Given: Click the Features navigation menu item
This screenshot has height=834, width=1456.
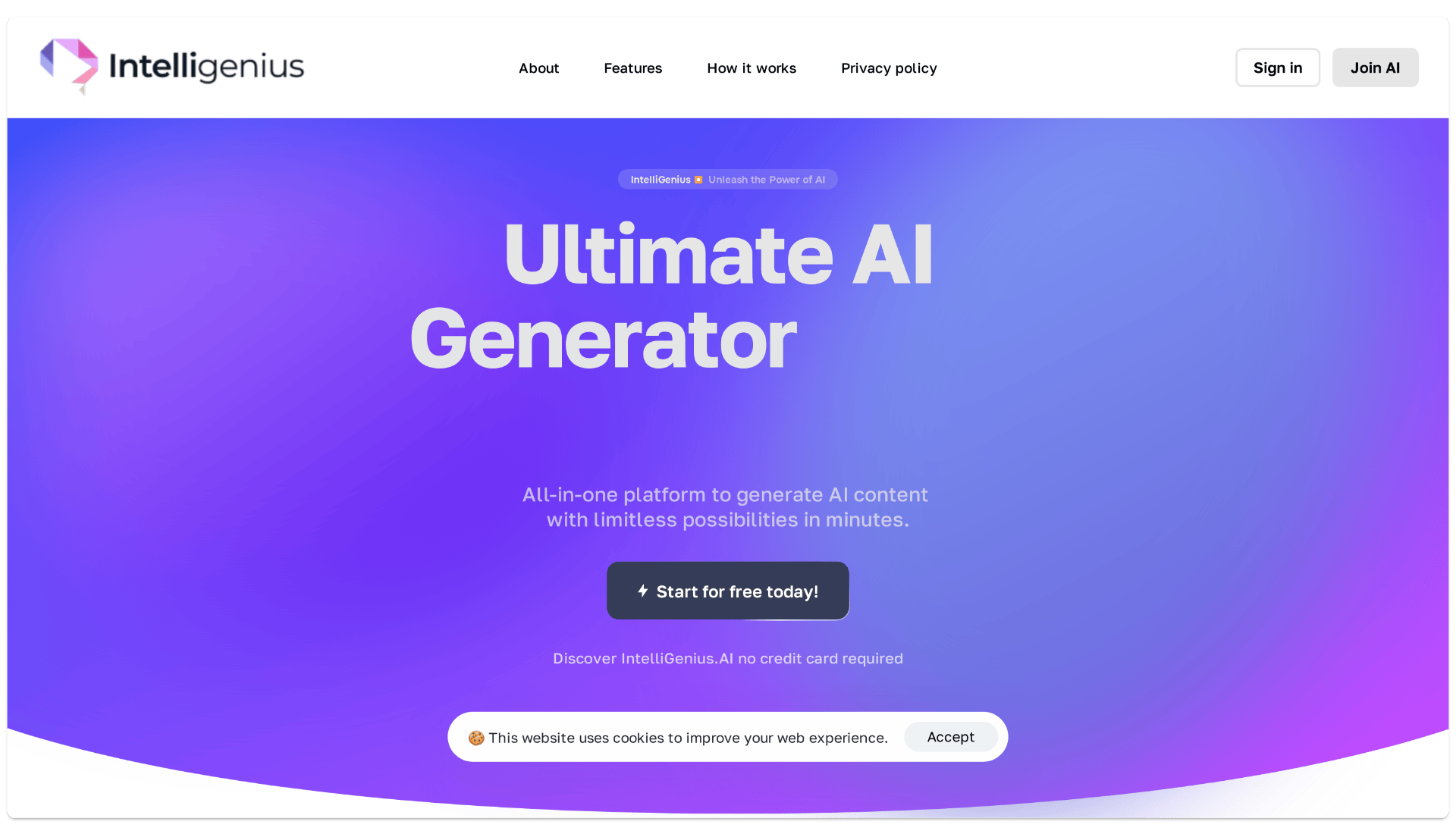Looking at the screenshot, I should (633, 68).
